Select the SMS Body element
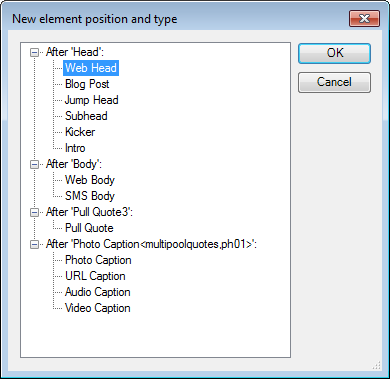Image resolution: width=390 pixels, height=379 pixels. tap(90, 196)
